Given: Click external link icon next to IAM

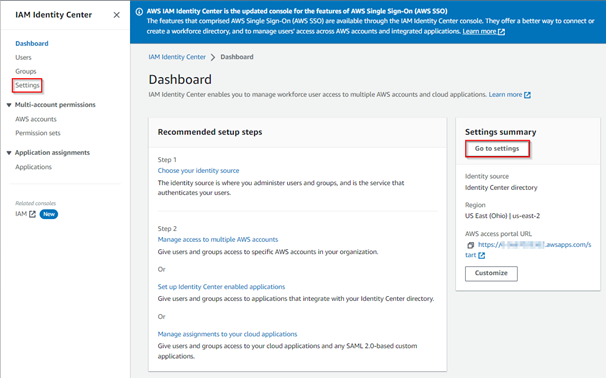Looking at the screenshot, I should pos(32,214).
